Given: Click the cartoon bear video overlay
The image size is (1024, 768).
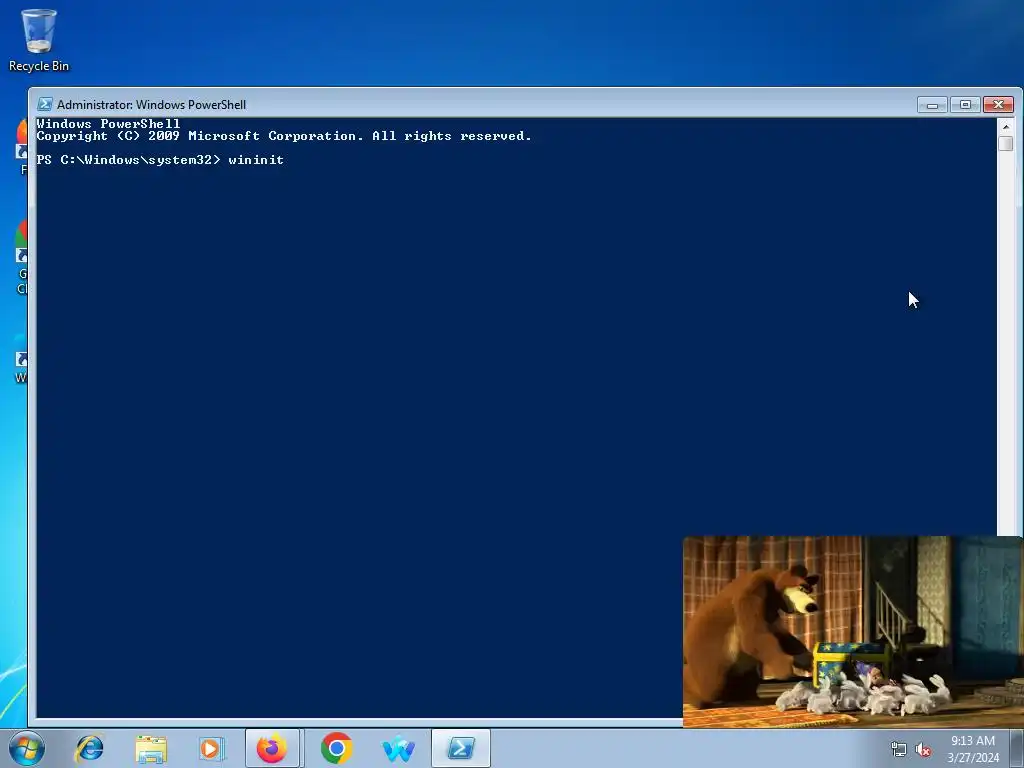Looking at the screenshot, I should [x=853, y=632].
